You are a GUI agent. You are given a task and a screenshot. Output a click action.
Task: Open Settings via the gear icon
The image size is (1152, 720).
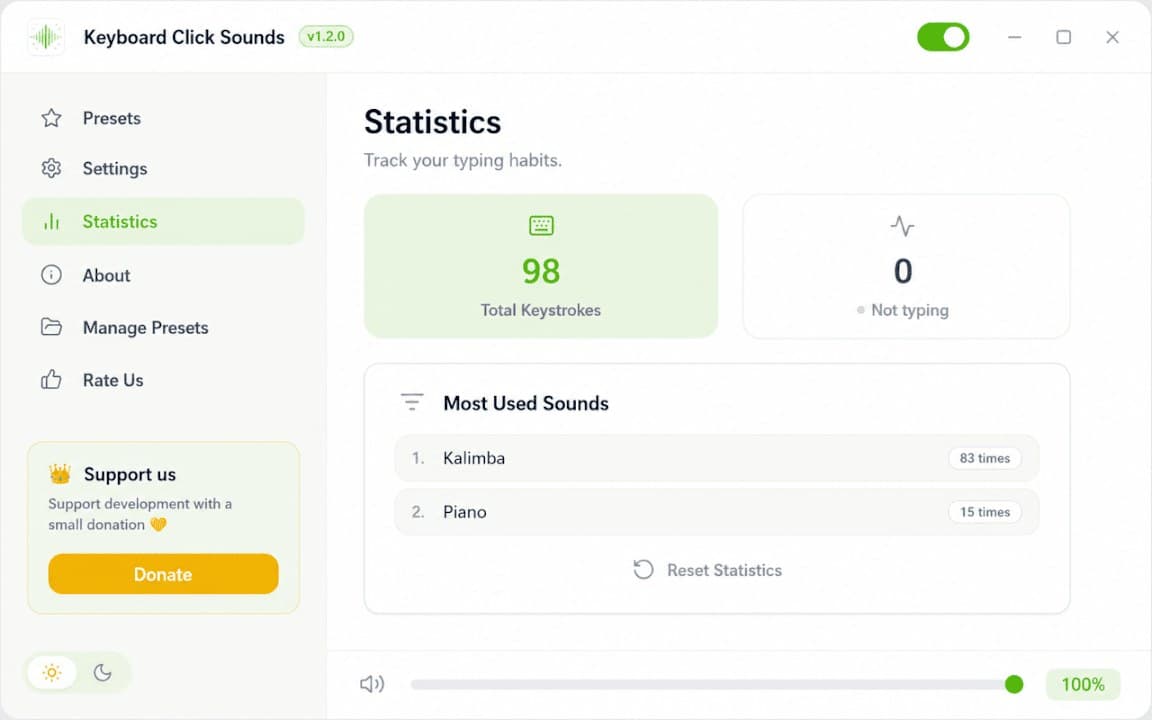coord(51,168)
